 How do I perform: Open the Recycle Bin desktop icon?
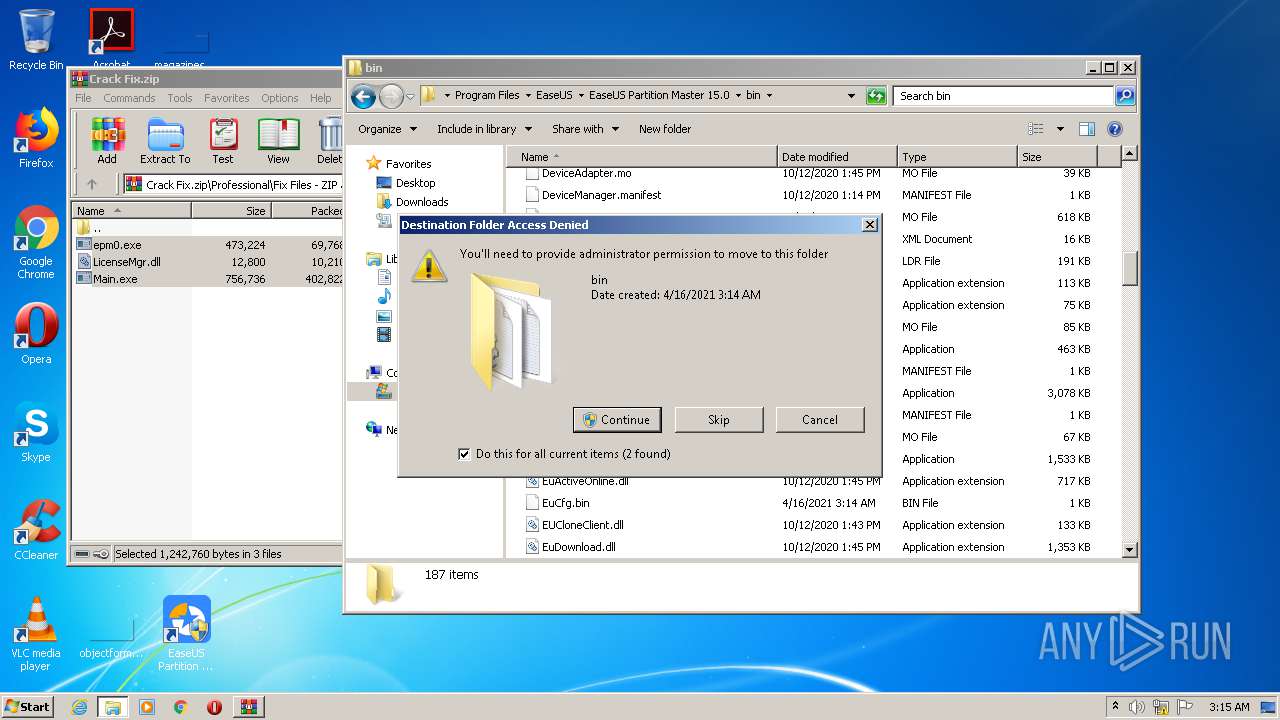[36, 40]
